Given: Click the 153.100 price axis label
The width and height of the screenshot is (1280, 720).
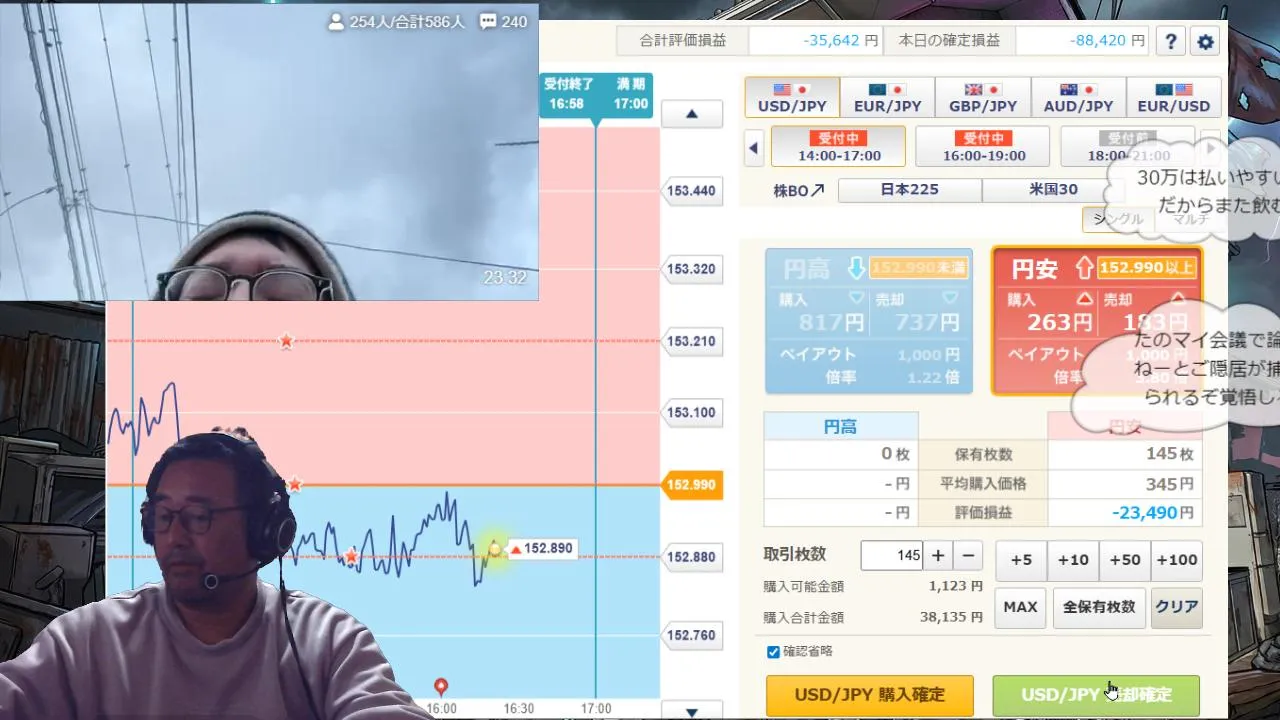Looking at the screenshot, I should pyautogui.click(x=693, y=412).
